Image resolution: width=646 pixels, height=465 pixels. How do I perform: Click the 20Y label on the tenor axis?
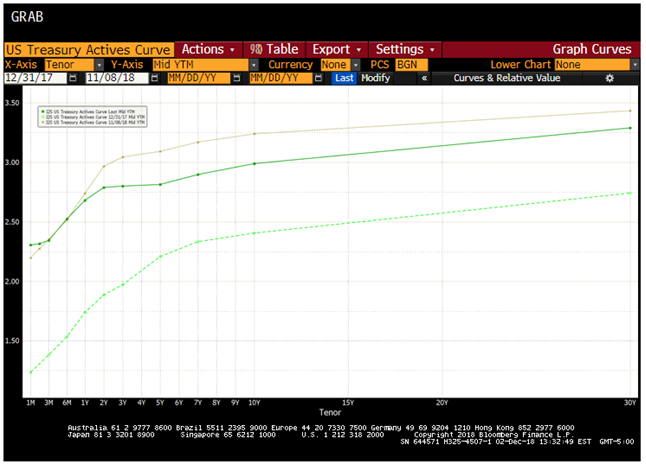(442, 403)
